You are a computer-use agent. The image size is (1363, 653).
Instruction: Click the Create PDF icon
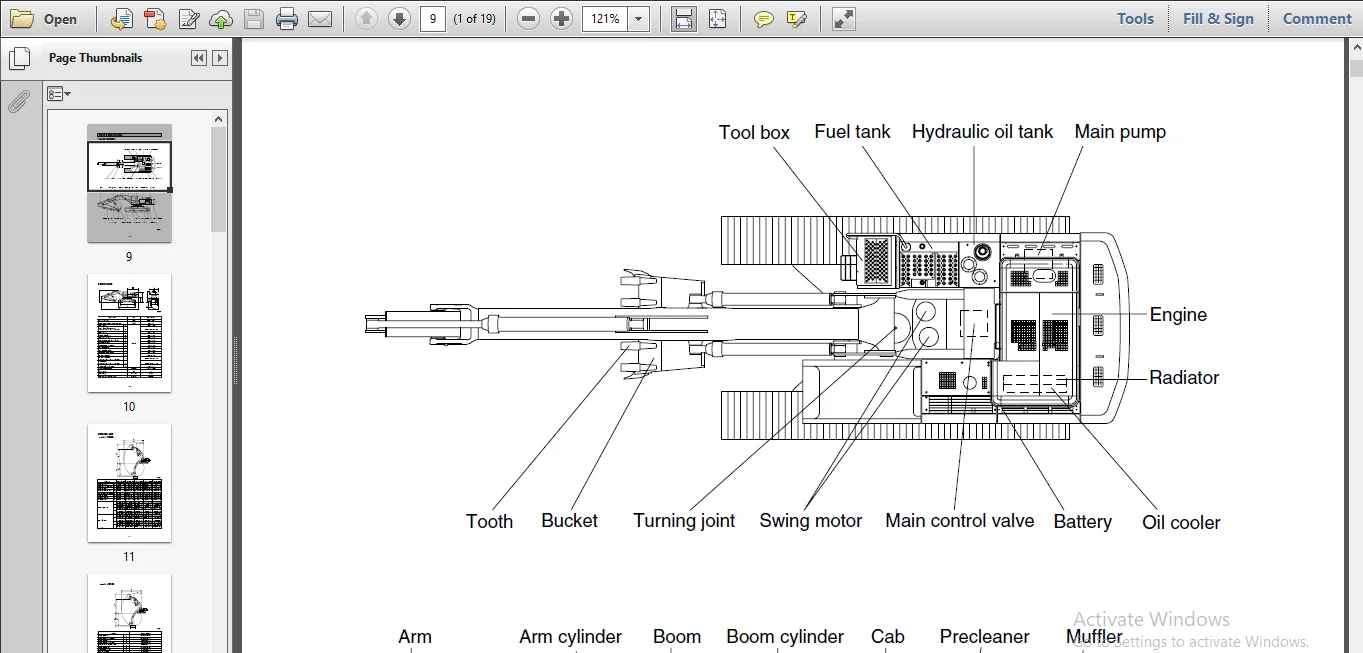(155, 18)
